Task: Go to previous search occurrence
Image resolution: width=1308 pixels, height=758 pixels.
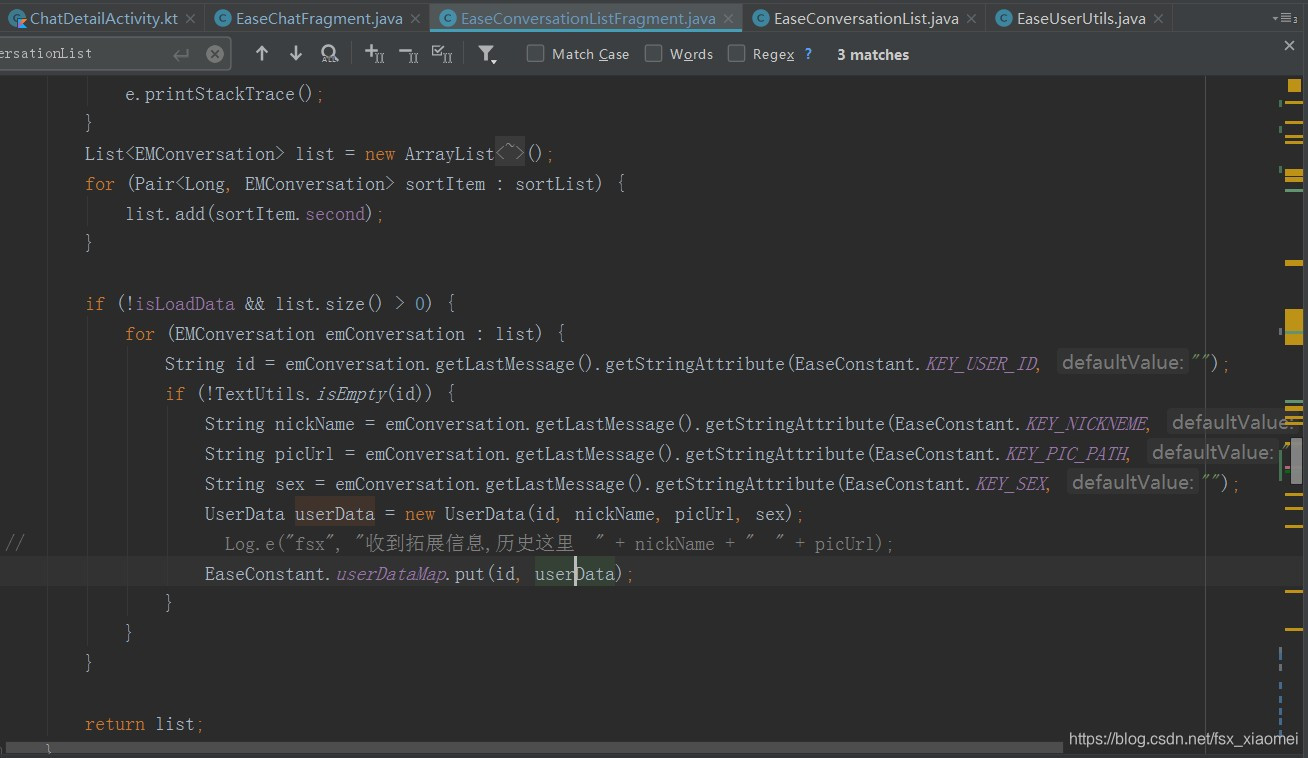Action: (262, 54)
